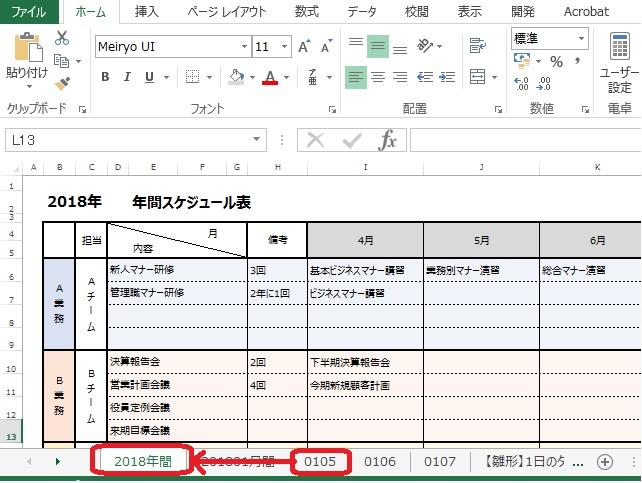Screen dimensions: 642x483
Task: Open the ファイル menu
Action: pyautogui.click(x=28, y=12)
